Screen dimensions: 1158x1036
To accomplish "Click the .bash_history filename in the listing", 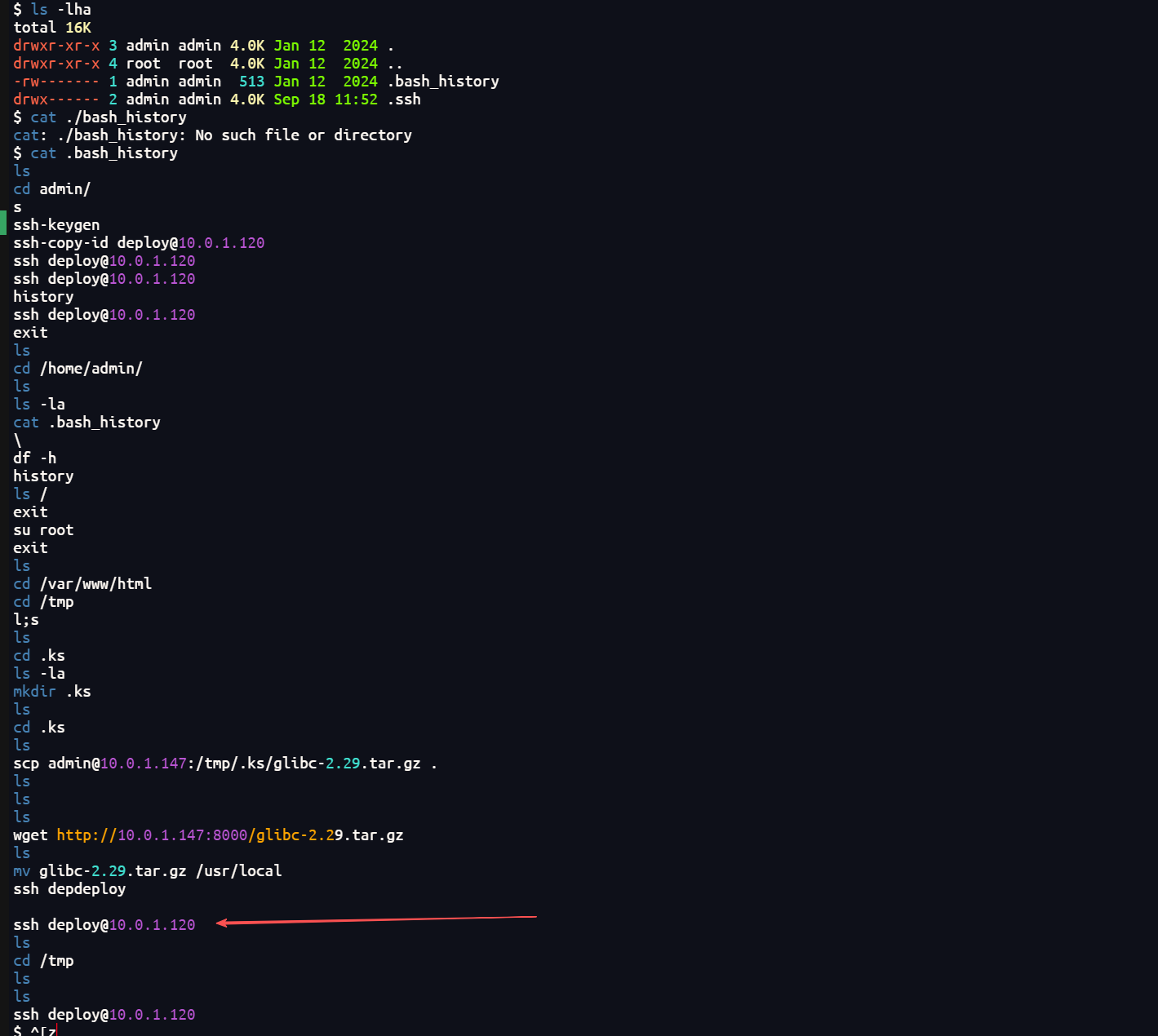I will (x=443, y=82).
